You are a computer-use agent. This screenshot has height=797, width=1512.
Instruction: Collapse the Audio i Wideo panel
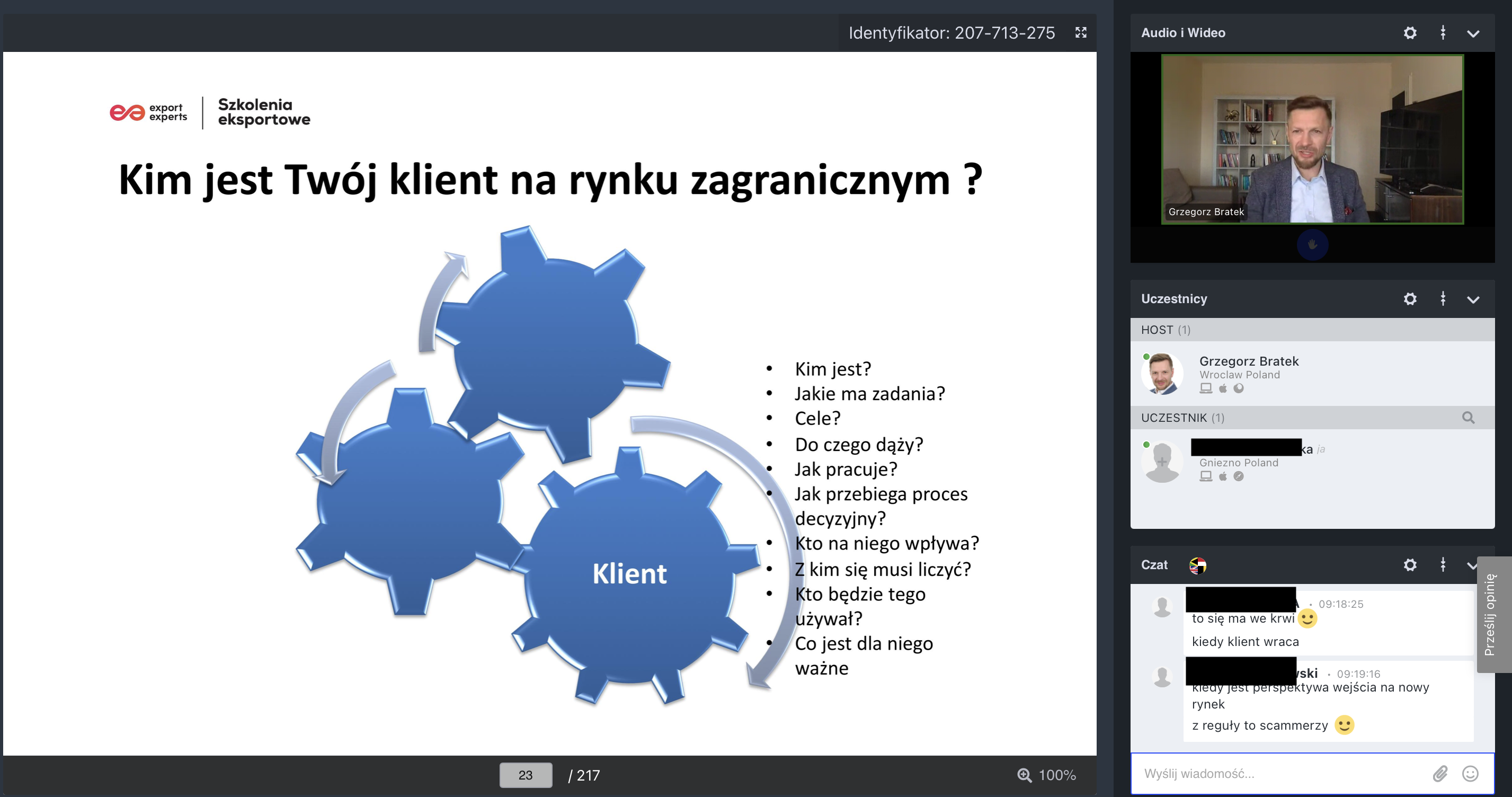coord(1473,33)
